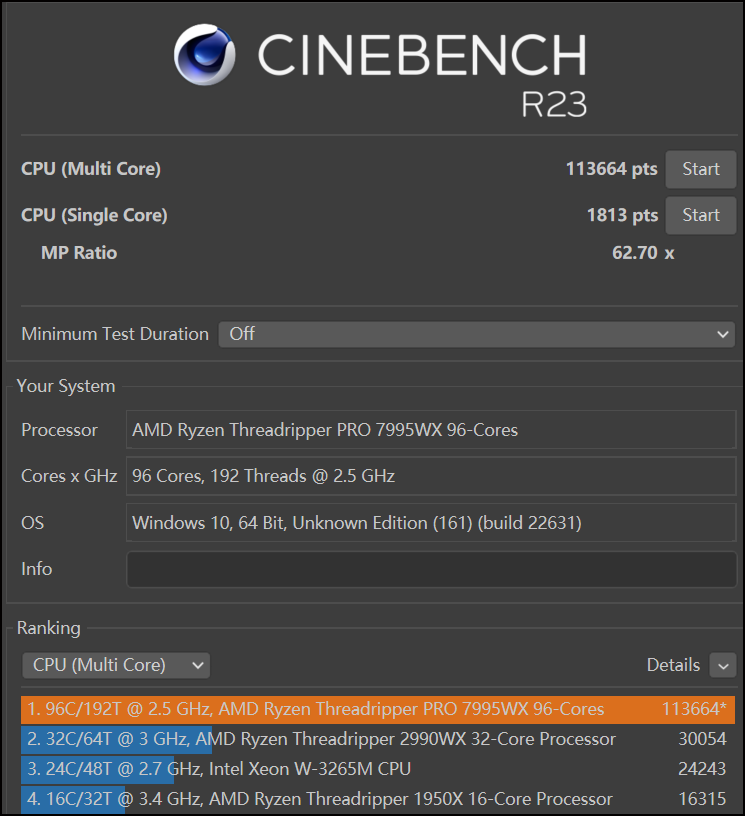This screenshot has height=816, width=745.
Task: Expand the Details chevron button
Action: pos(722,665)
